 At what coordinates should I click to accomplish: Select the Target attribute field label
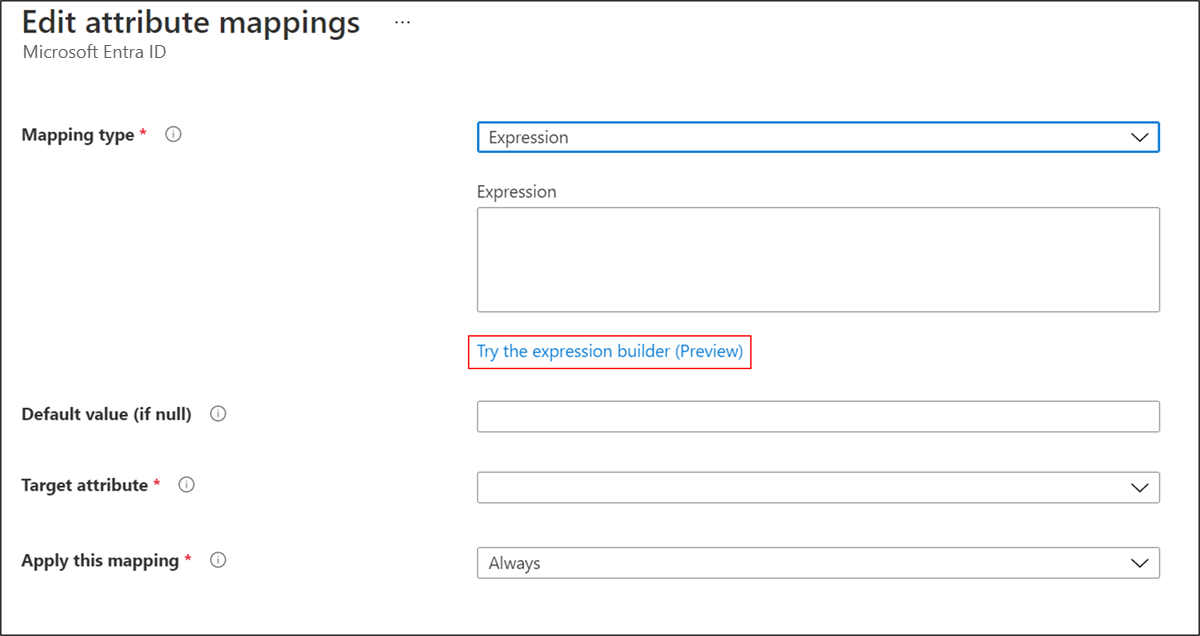85,485
